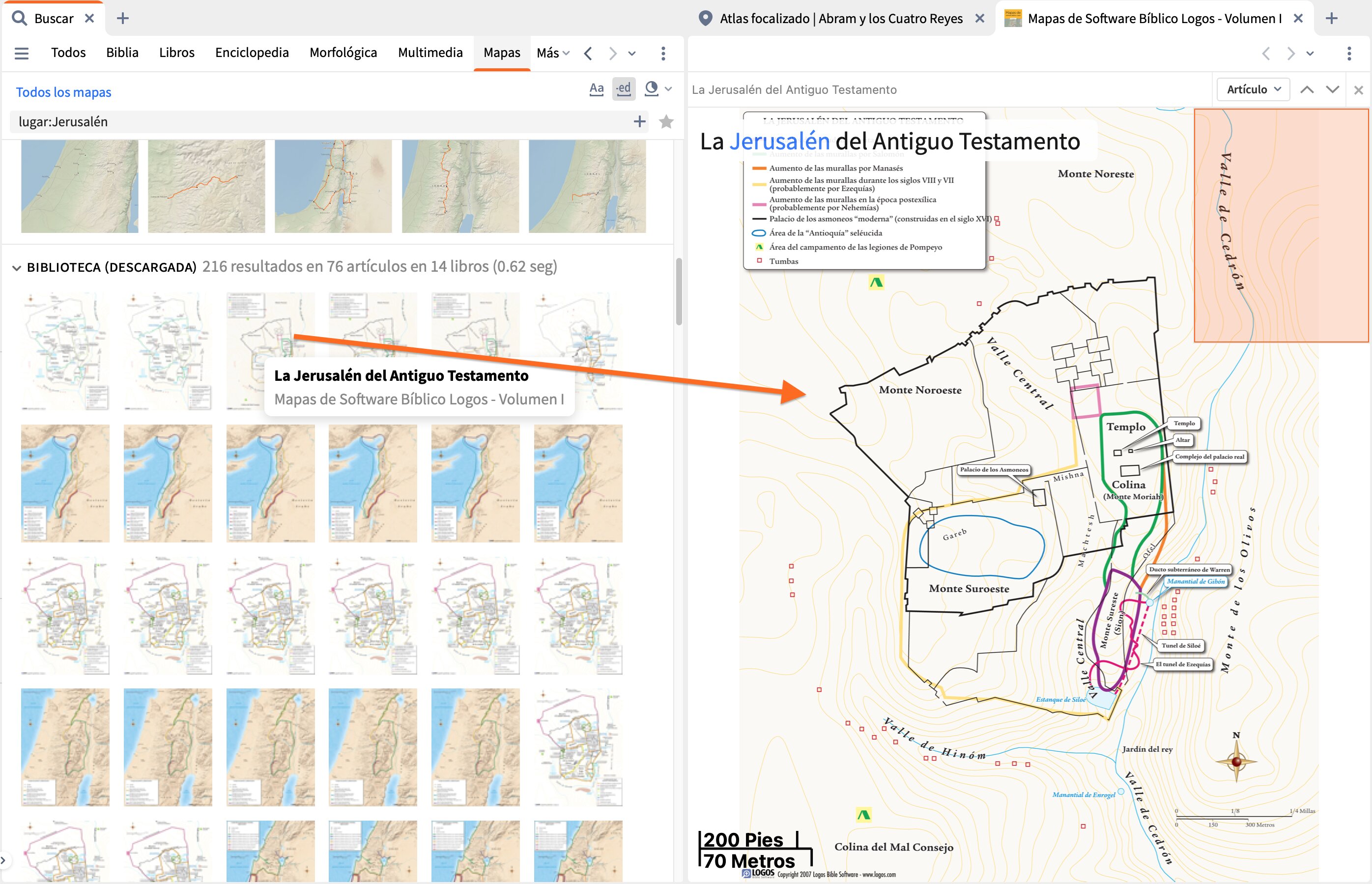Collapse the BIBLIOTECA (DESCARGADA) section
Viewport: 1372px width, 884px height.
[17, 268]
